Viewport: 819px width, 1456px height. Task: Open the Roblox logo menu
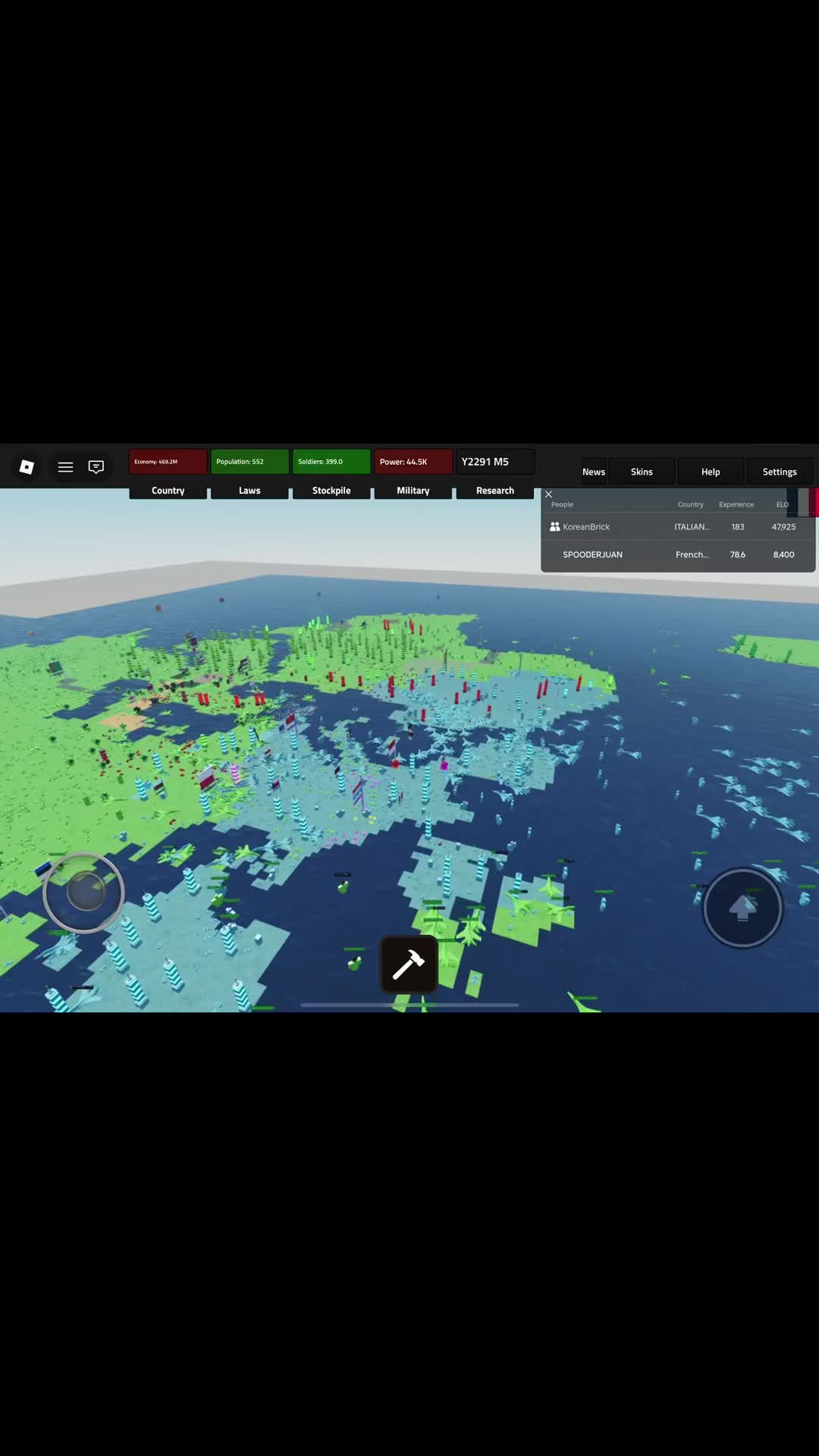(27, 466)
